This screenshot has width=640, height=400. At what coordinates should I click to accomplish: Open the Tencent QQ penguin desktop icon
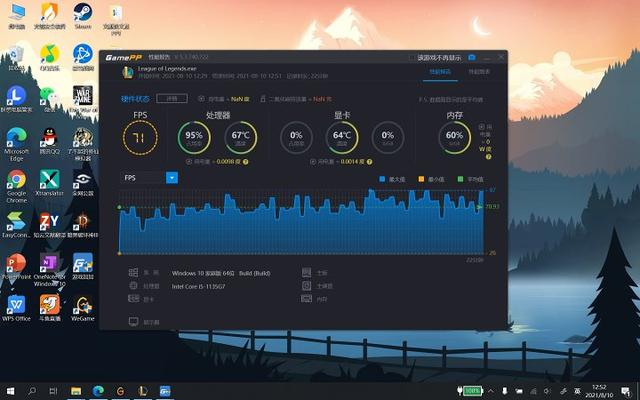point(50,141)
